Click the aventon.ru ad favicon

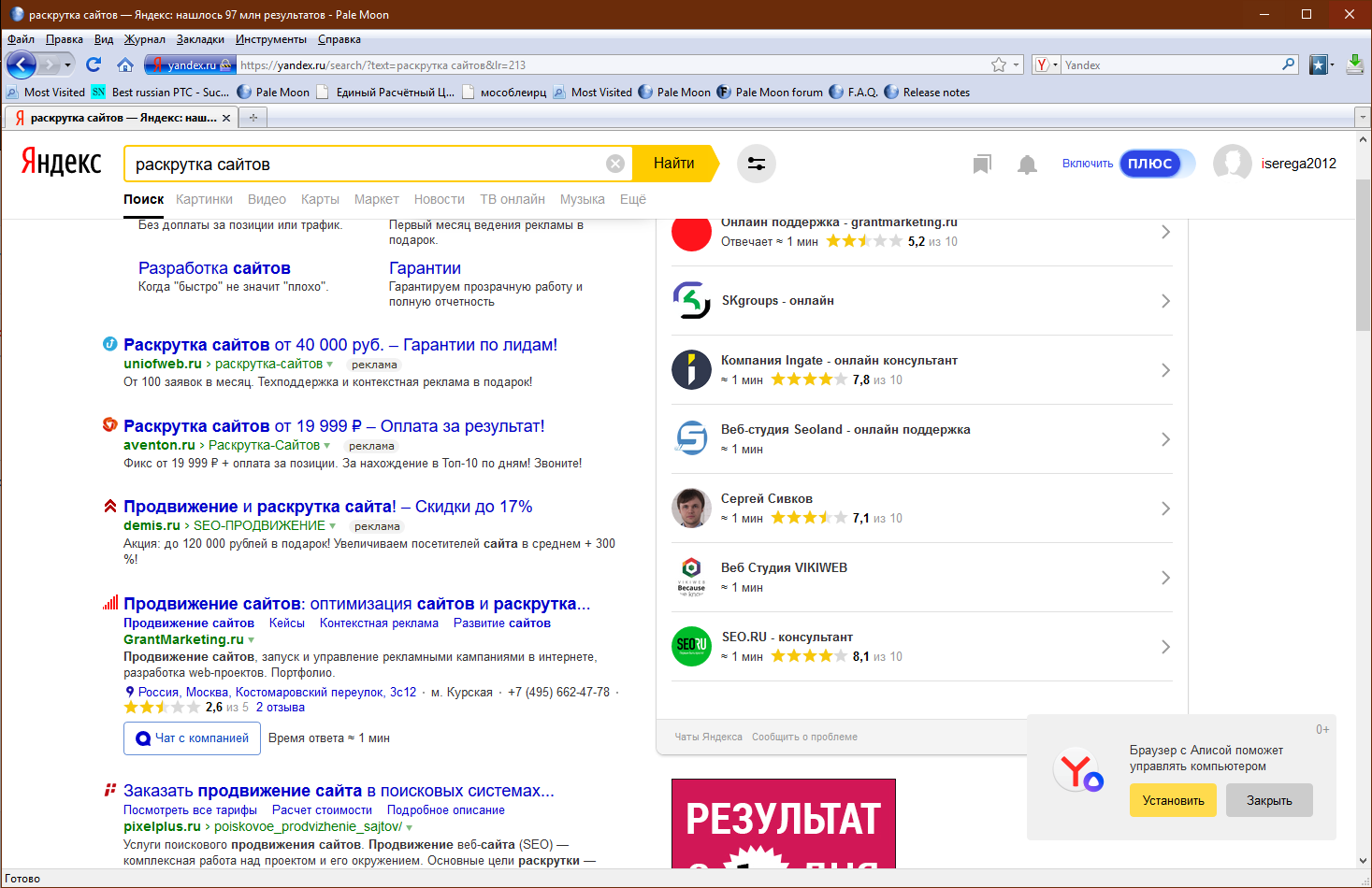coord(109,425)
